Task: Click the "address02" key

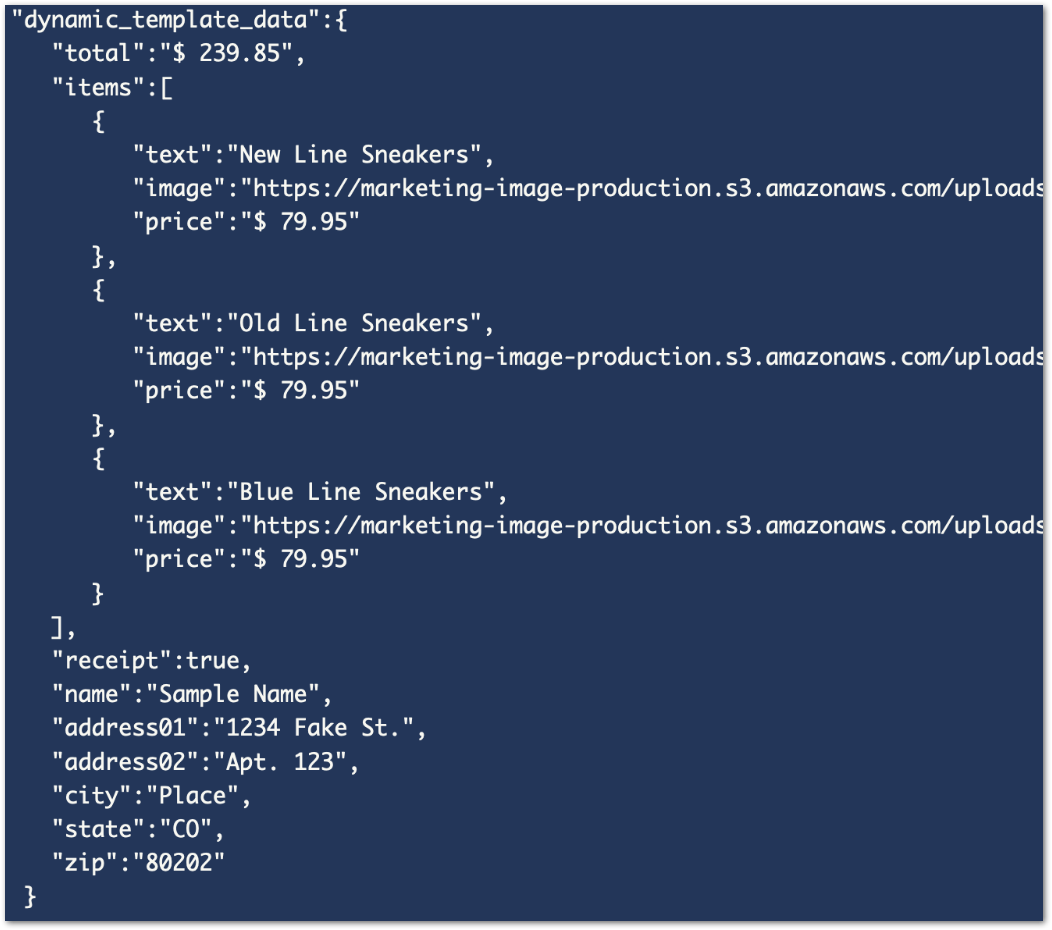Action: pos(119,762)
